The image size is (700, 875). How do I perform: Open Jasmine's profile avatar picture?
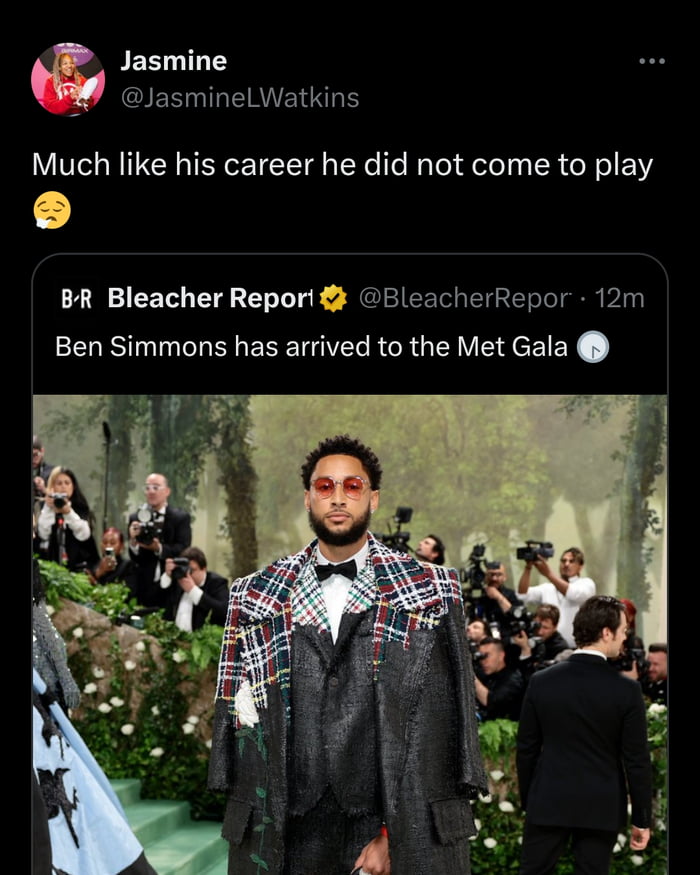[x=67, y=79]
